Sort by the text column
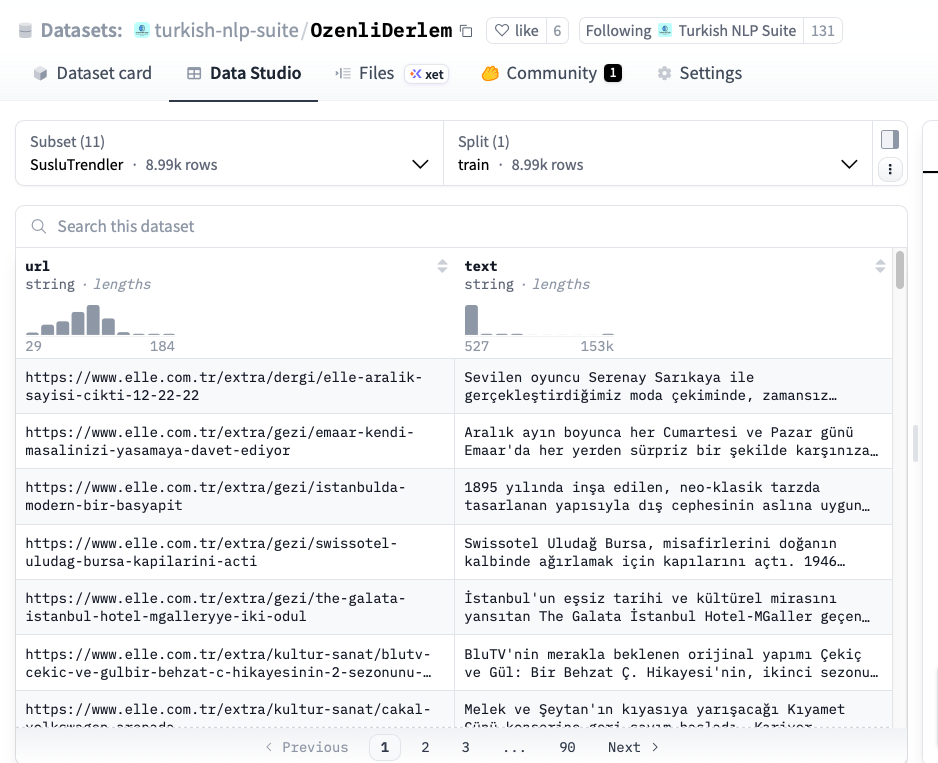The height and width of the screenshot is (763, 938). (880, 266)
